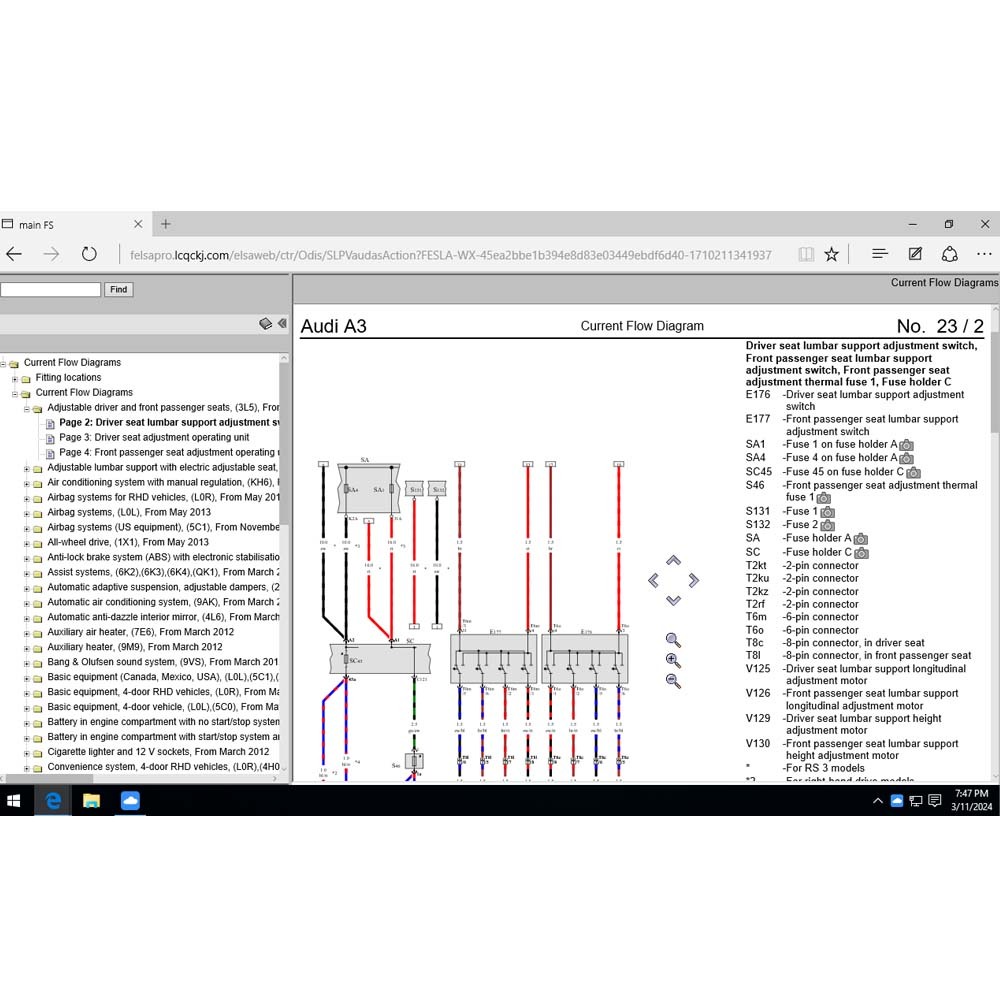This screenshot has height=1000, width=1000.
Task: Open reading view in the address bar
Action: [806, 254]
